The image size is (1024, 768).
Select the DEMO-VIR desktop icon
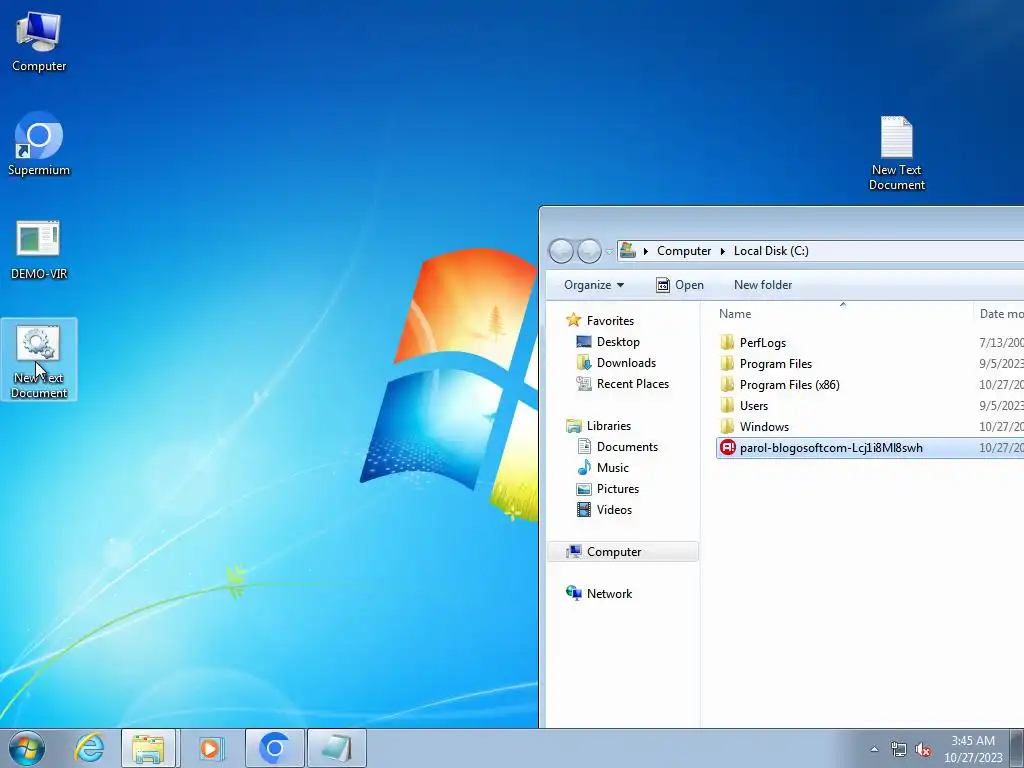tap(39, 249)
